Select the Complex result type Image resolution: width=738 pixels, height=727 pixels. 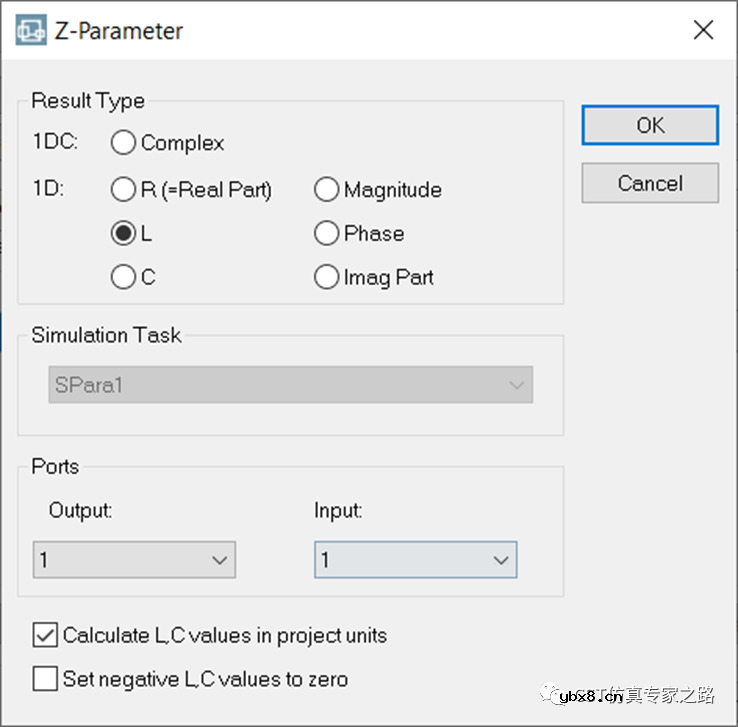point(124,143)
